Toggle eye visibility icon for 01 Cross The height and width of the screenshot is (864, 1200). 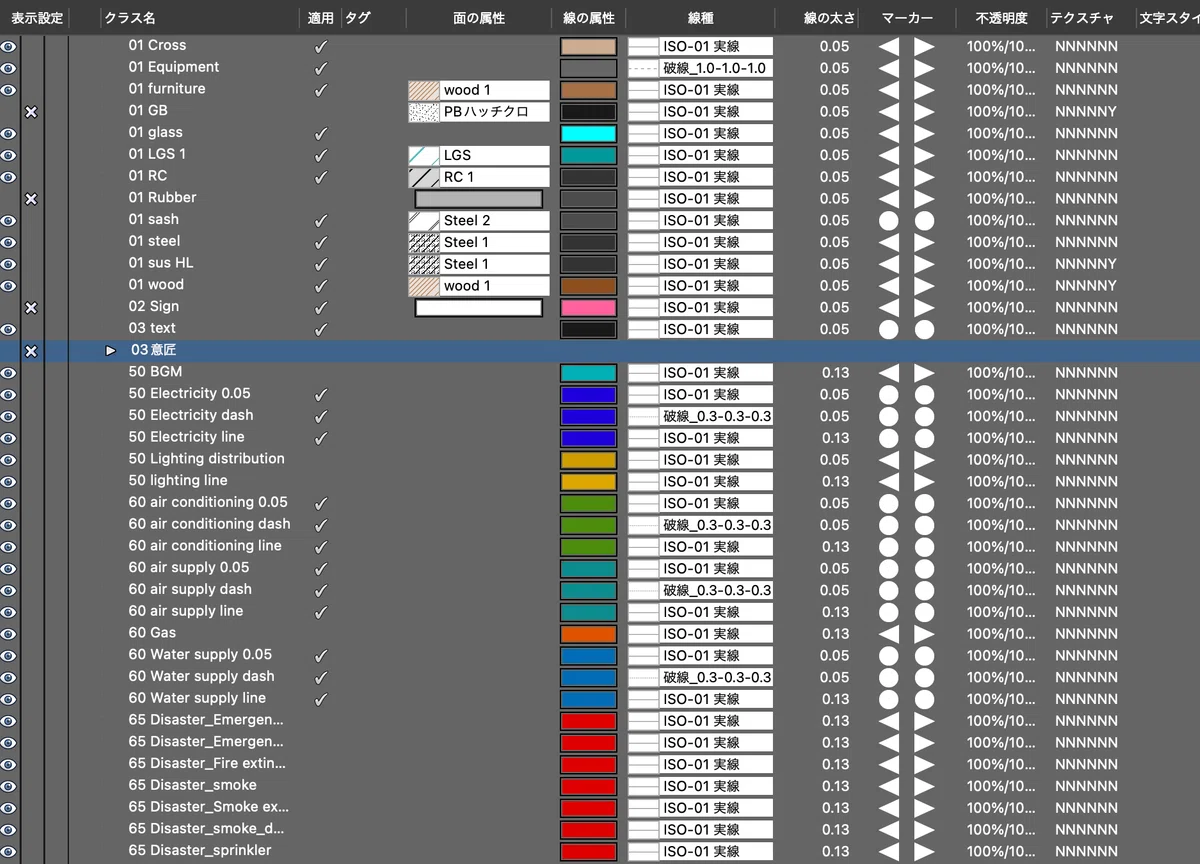8,46
